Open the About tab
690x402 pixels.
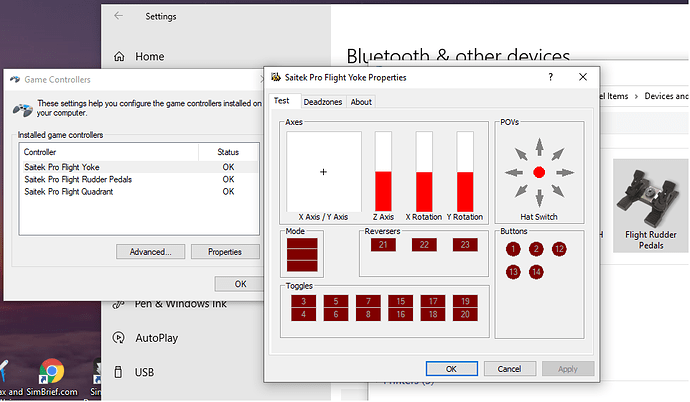click(x=361, y=101)
